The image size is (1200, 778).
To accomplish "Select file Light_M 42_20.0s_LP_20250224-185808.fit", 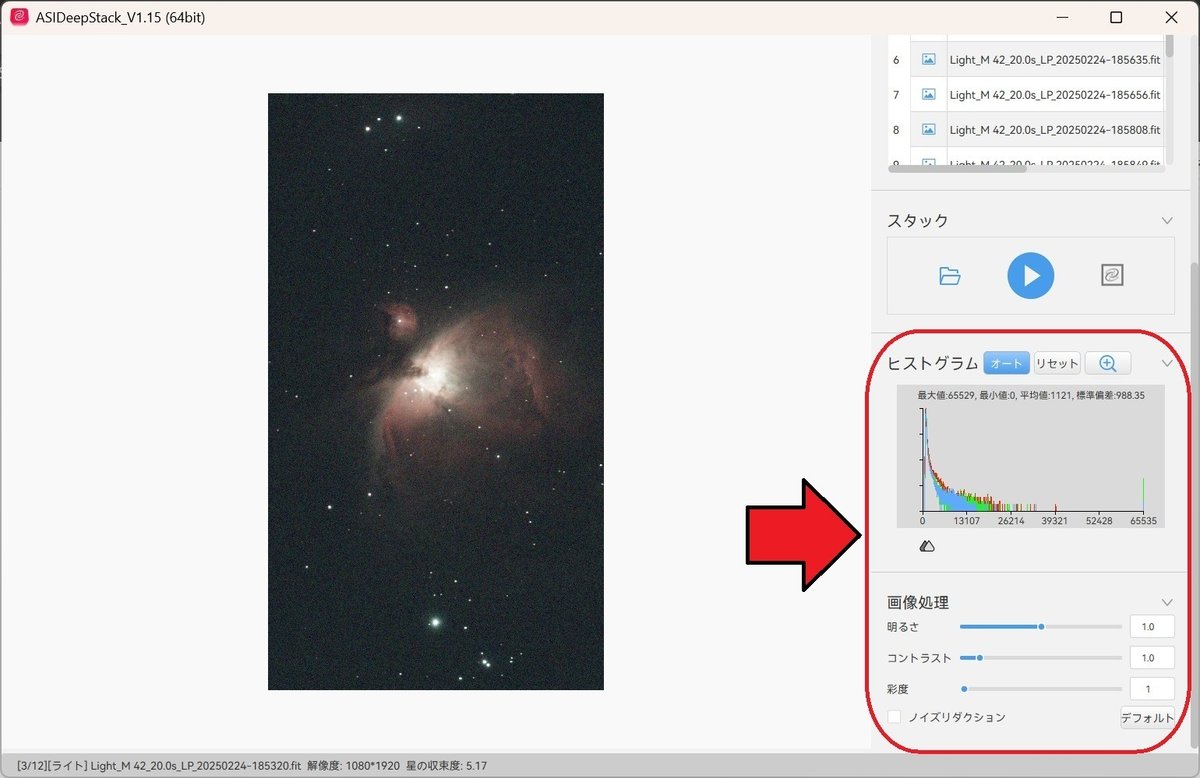I will 1053,130.
